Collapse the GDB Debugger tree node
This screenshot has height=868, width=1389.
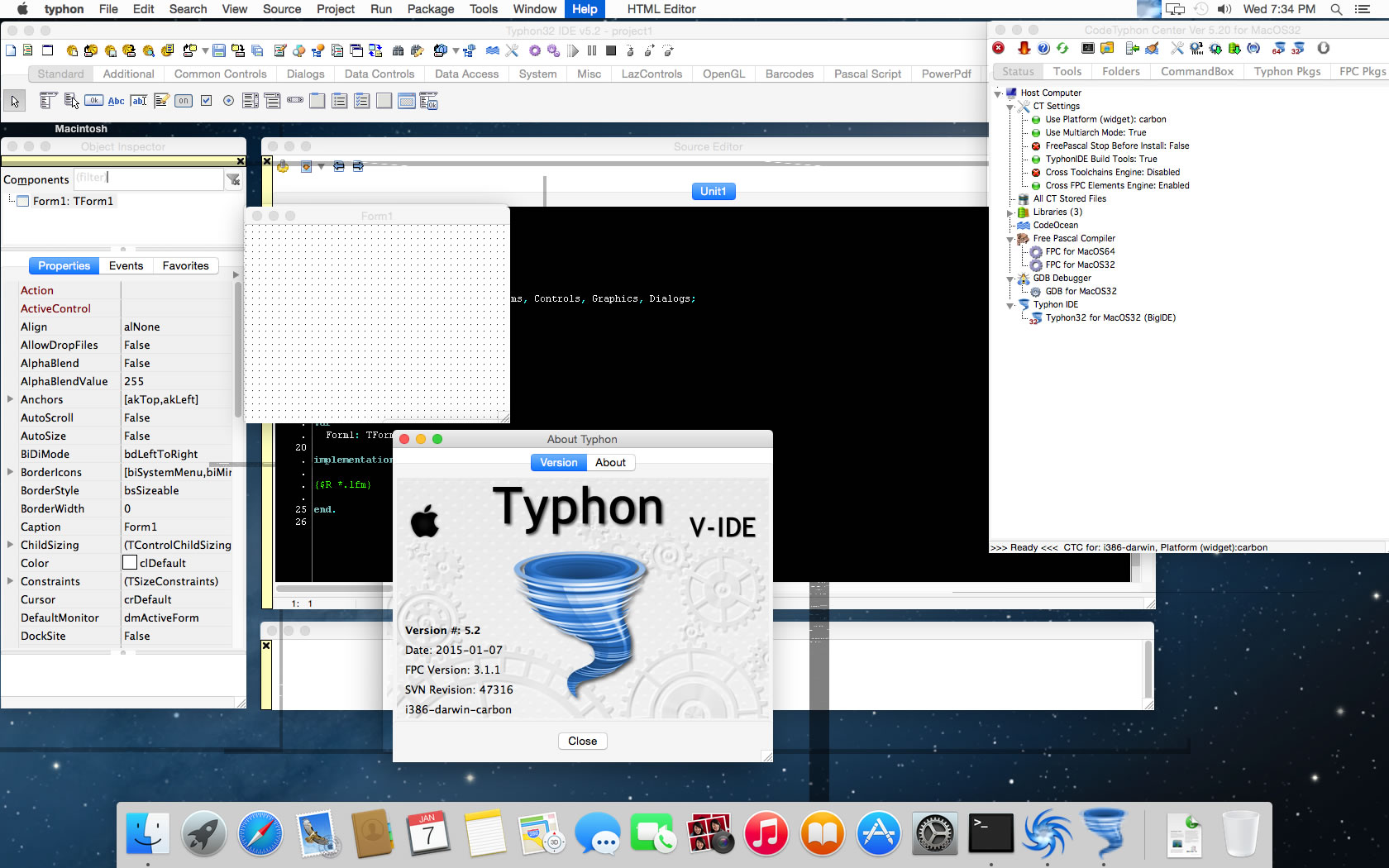[1010, 279]
